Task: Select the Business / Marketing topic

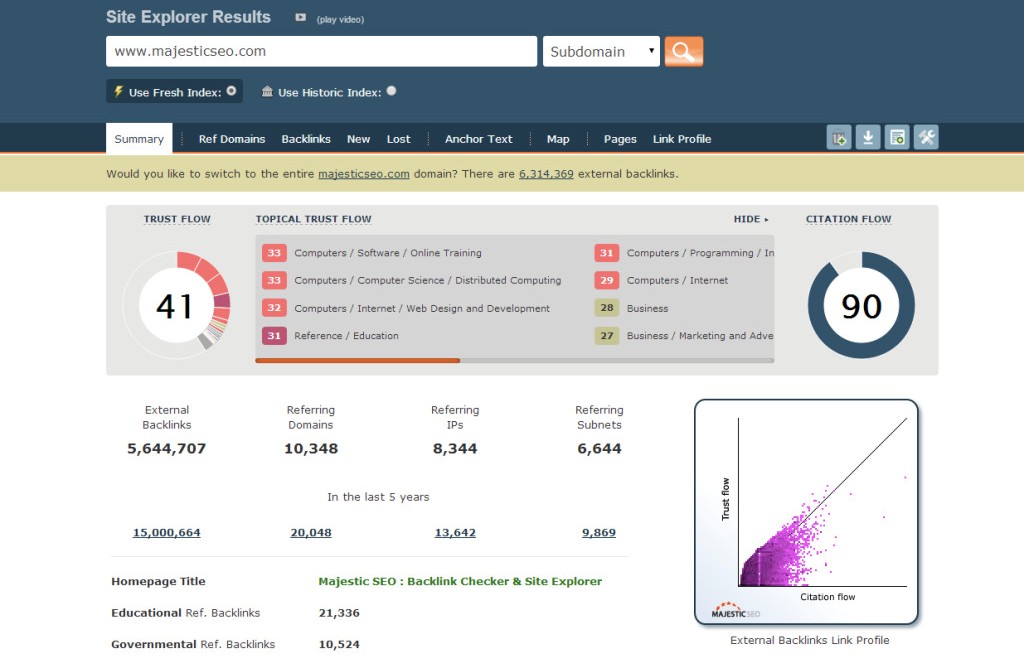Action: pos(700,336)
